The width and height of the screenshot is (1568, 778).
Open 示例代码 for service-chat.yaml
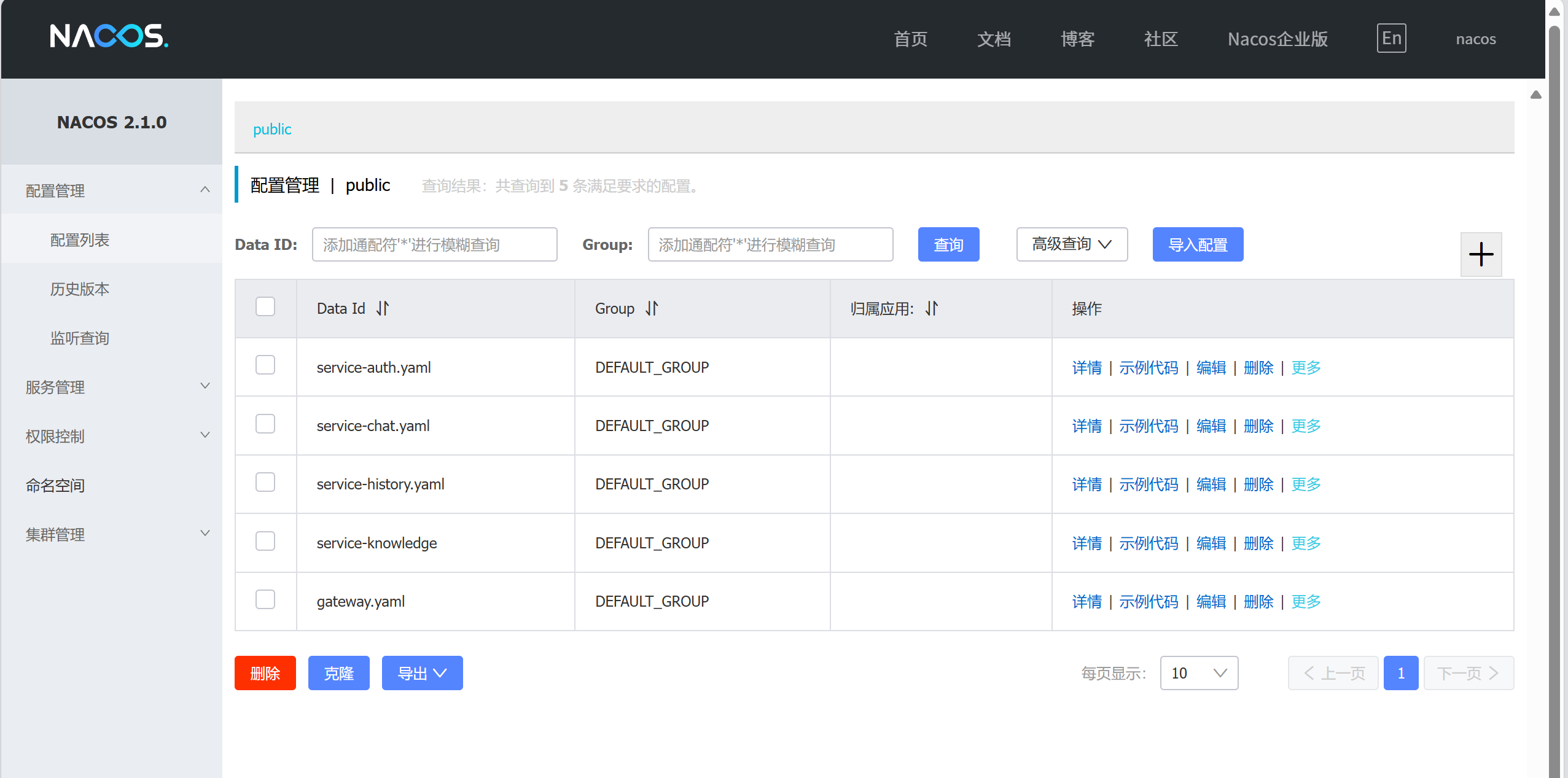tap(1149, 426)
